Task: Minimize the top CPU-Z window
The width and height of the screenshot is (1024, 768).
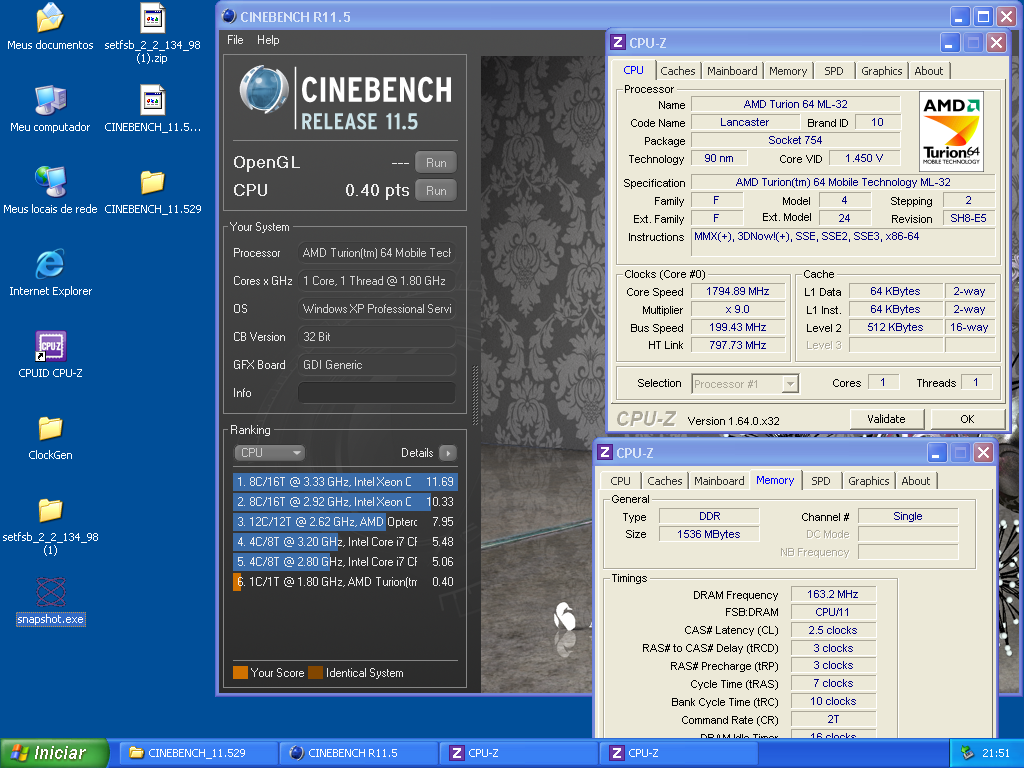Action: pyautogui.click(x=950, y=43)
